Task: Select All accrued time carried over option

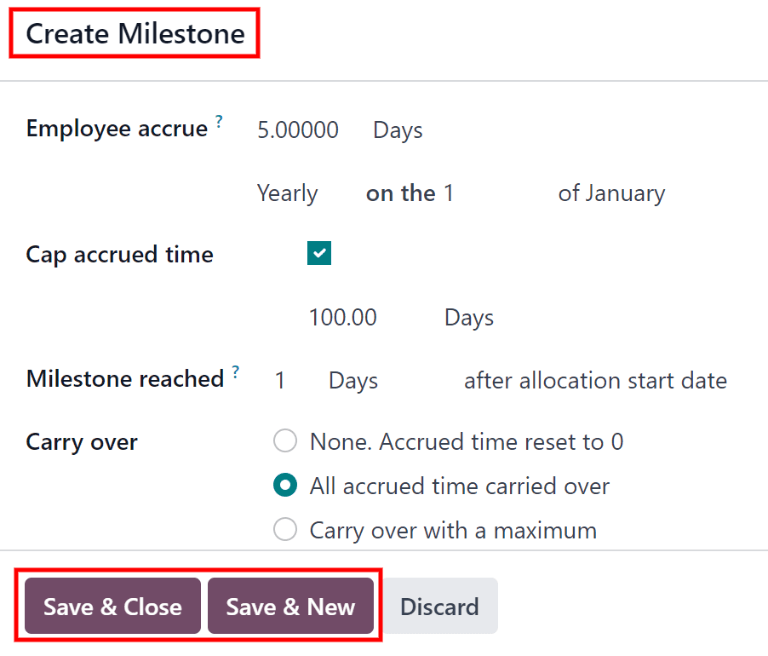Action: 285,485
